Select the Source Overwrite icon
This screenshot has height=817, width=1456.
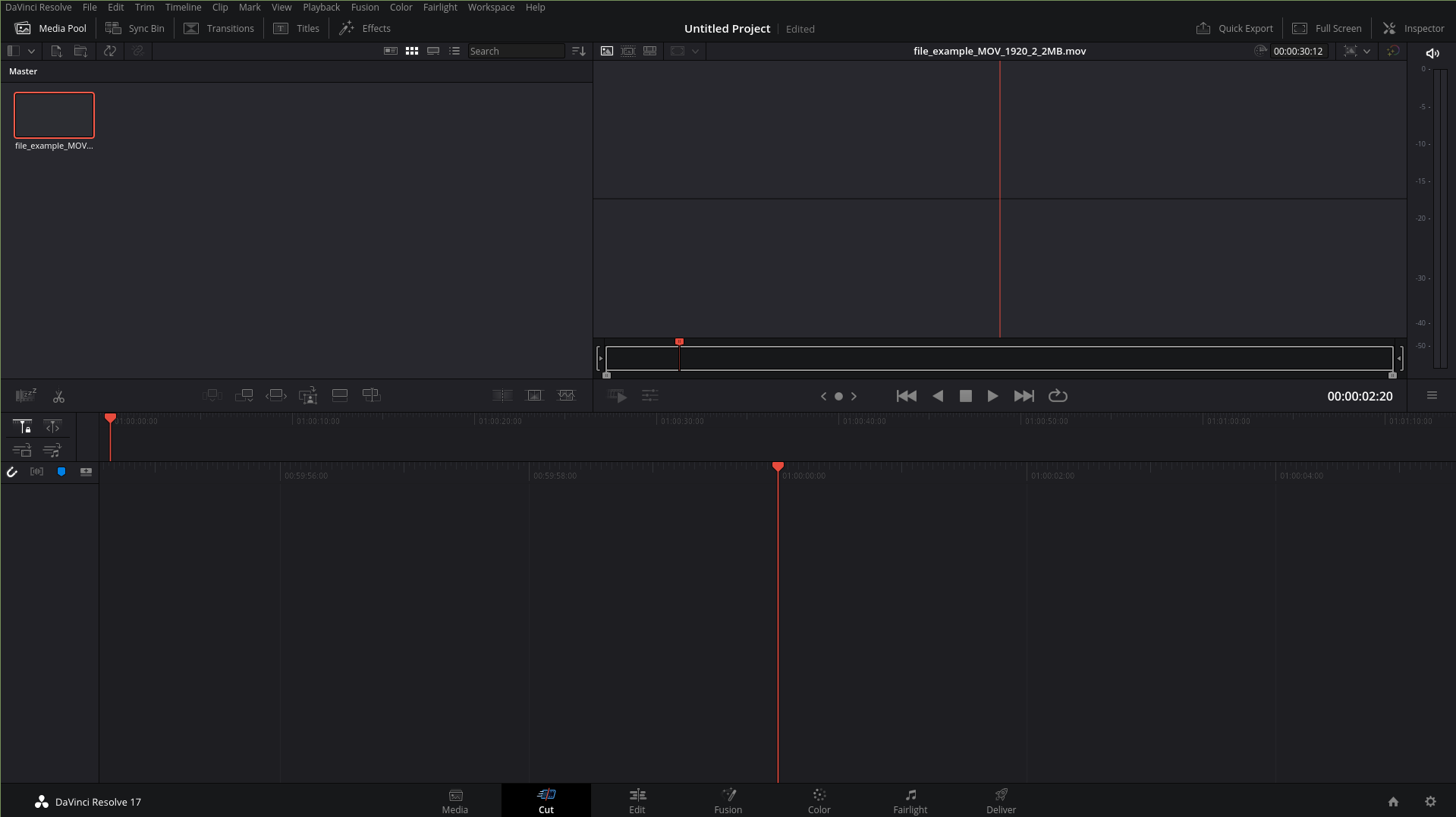tap(372, 395)
